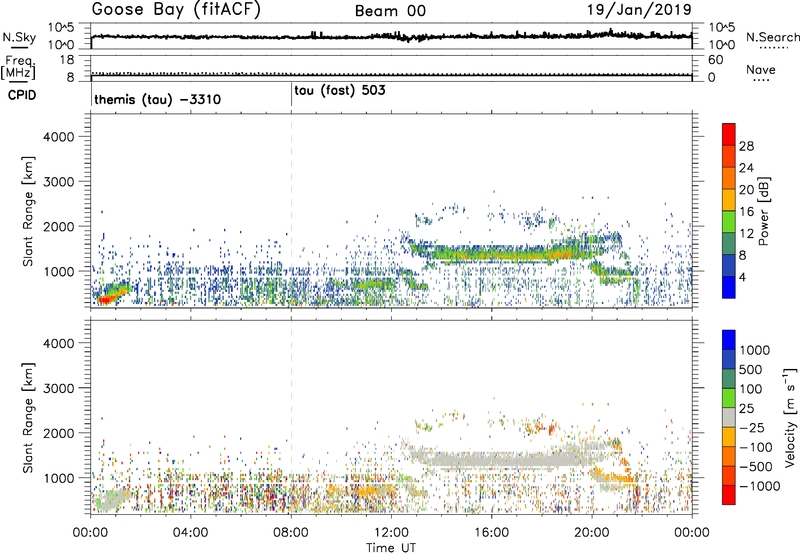Click the date "19/Jan/2019"

(639, 10)
